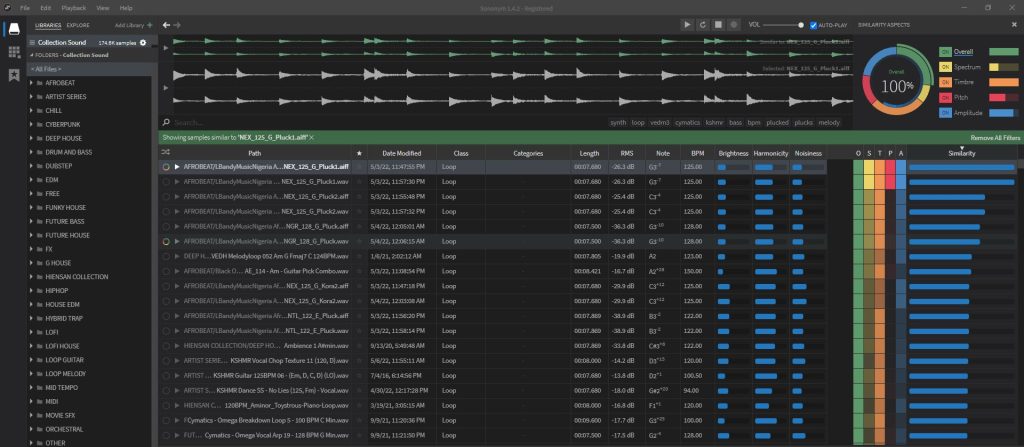This screenshot has height=447, width=1024.
Task: Click the AFROBEAT folder icon
Action: tap(40, 83)
